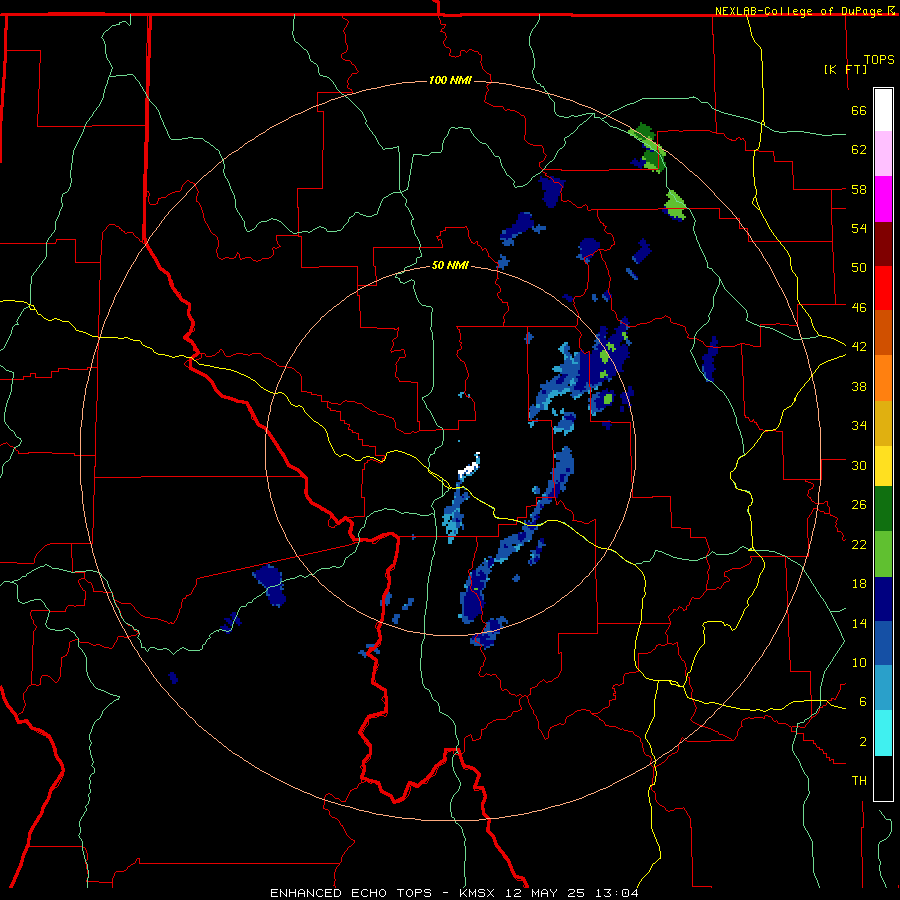Click the 62 value on the tops scale
Viewport: 900px width, 900px height.
859,150
